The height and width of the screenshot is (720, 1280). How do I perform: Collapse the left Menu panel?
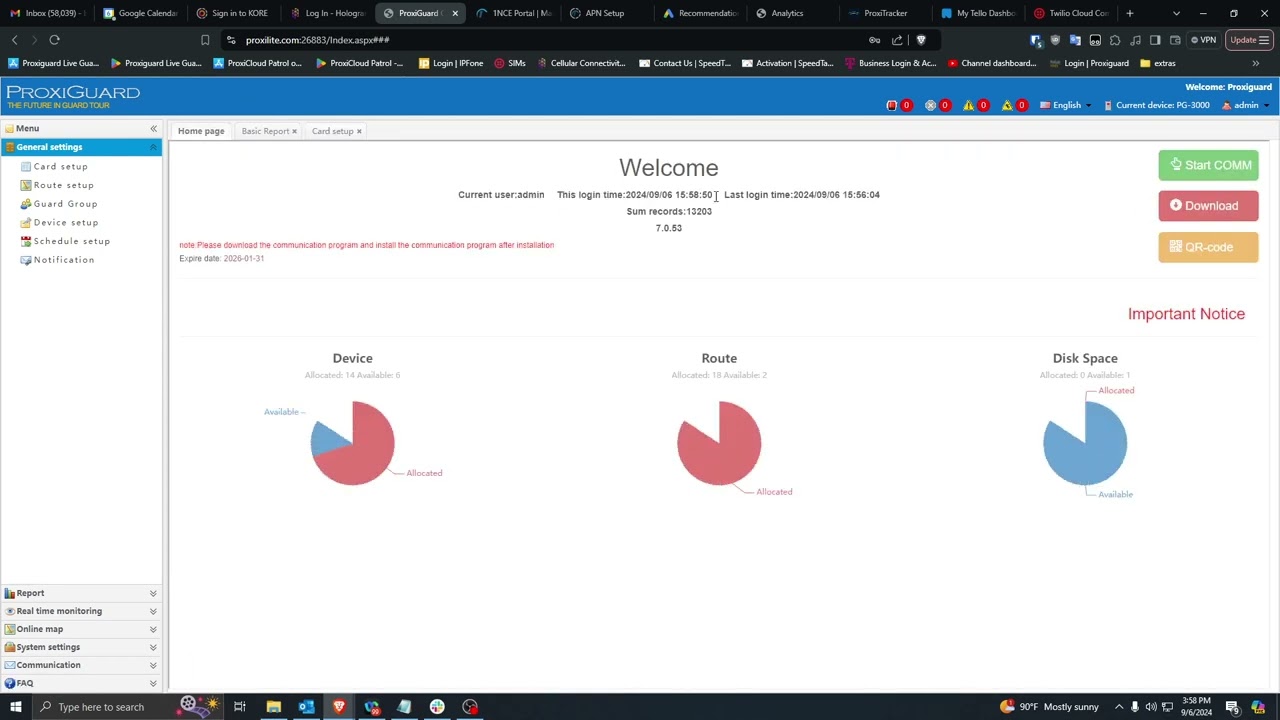pos(153,128)
